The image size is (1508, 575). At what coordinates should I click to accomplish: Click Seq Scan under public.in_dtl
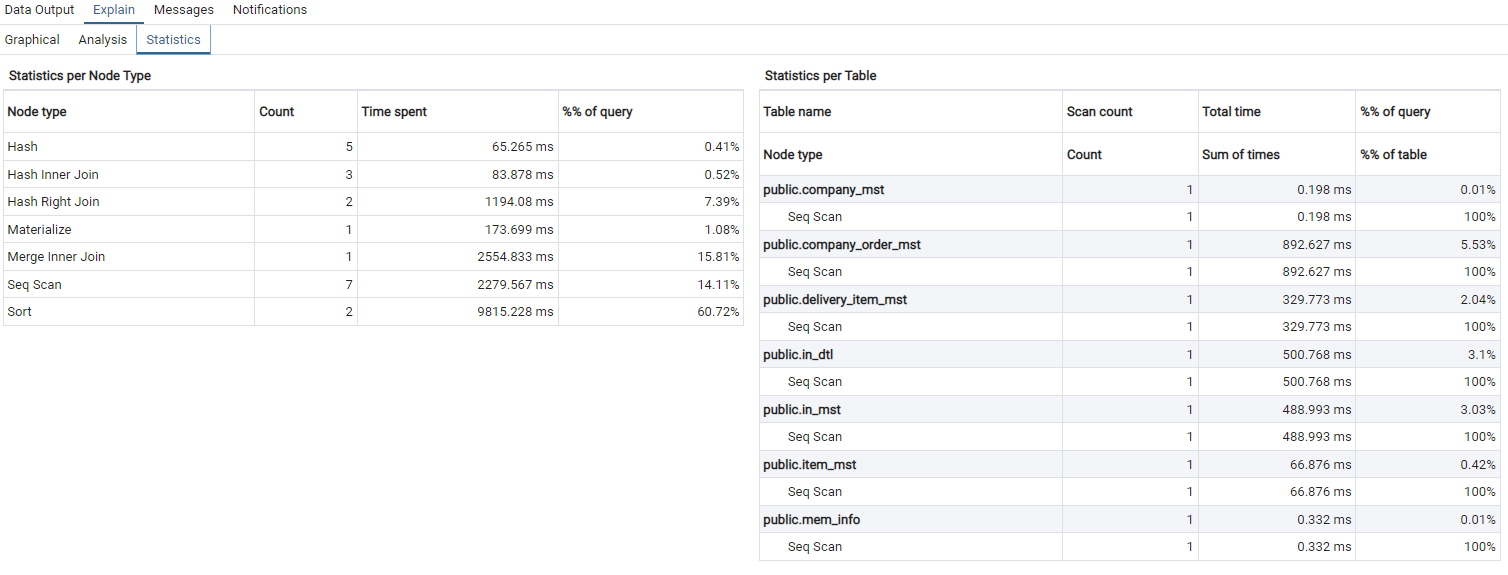point(815,382)
